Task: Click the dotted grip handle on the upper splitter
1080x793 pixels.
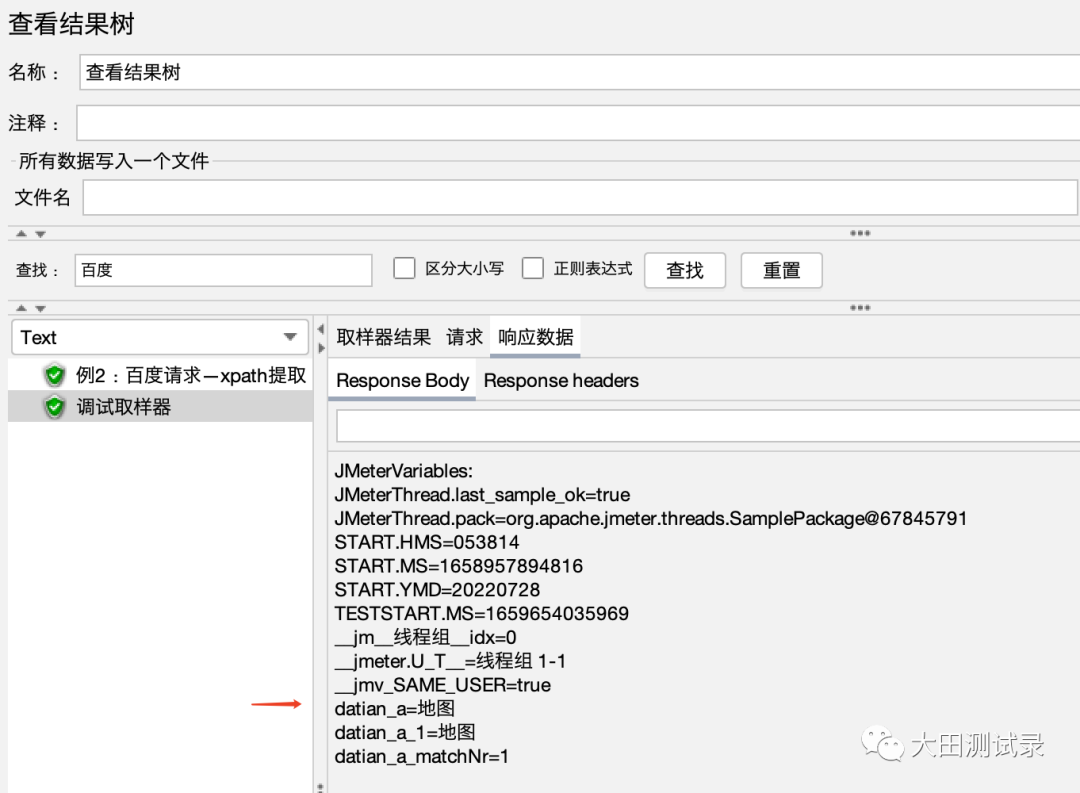Action: [860, 233]
